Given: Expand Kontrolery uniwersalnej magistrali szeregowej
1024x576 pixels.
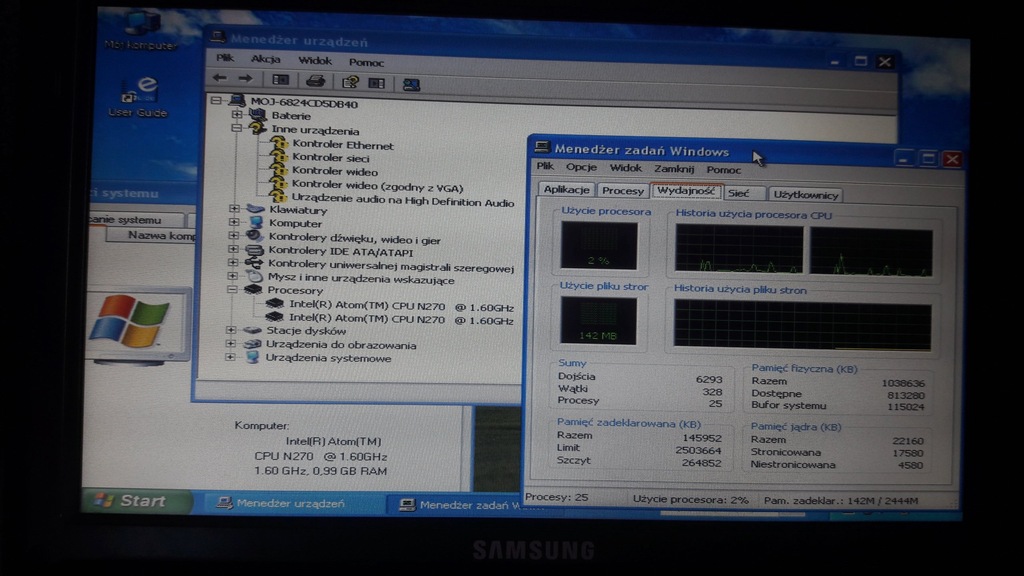Looking at the screenshot, I should tap(232, 263).
